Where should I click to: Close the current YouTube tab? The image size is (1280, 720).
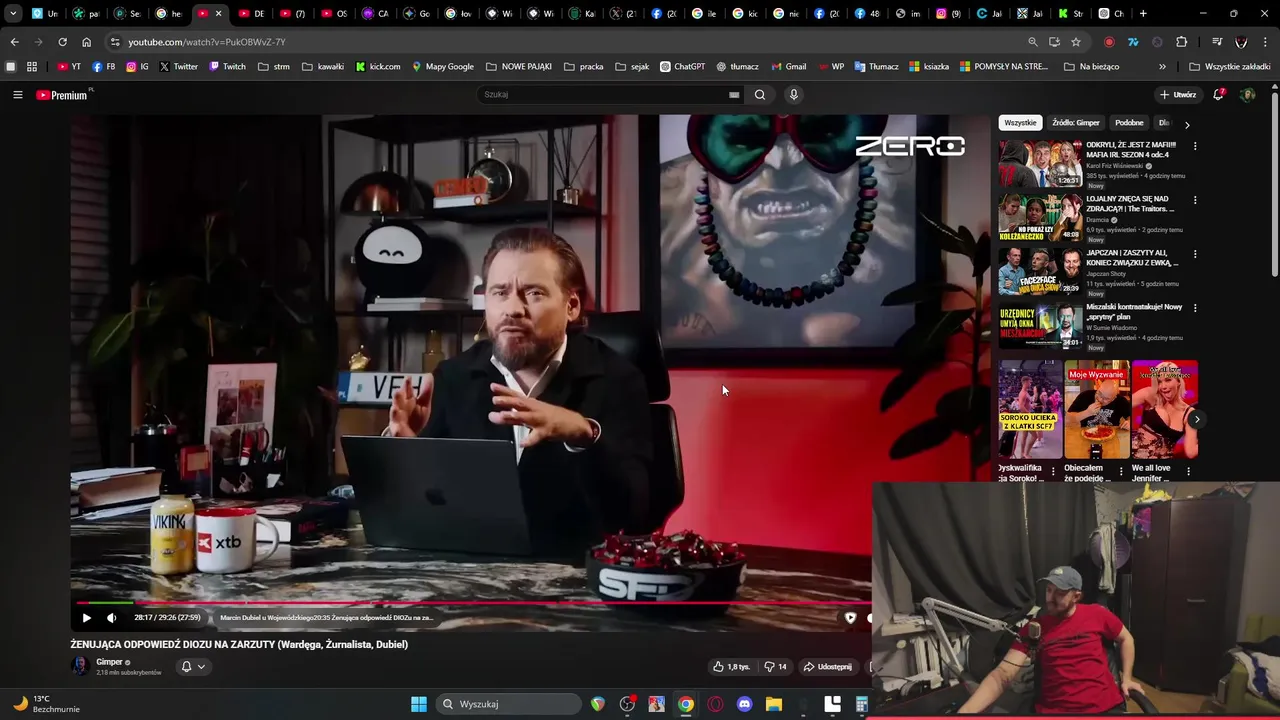[218, 14]
